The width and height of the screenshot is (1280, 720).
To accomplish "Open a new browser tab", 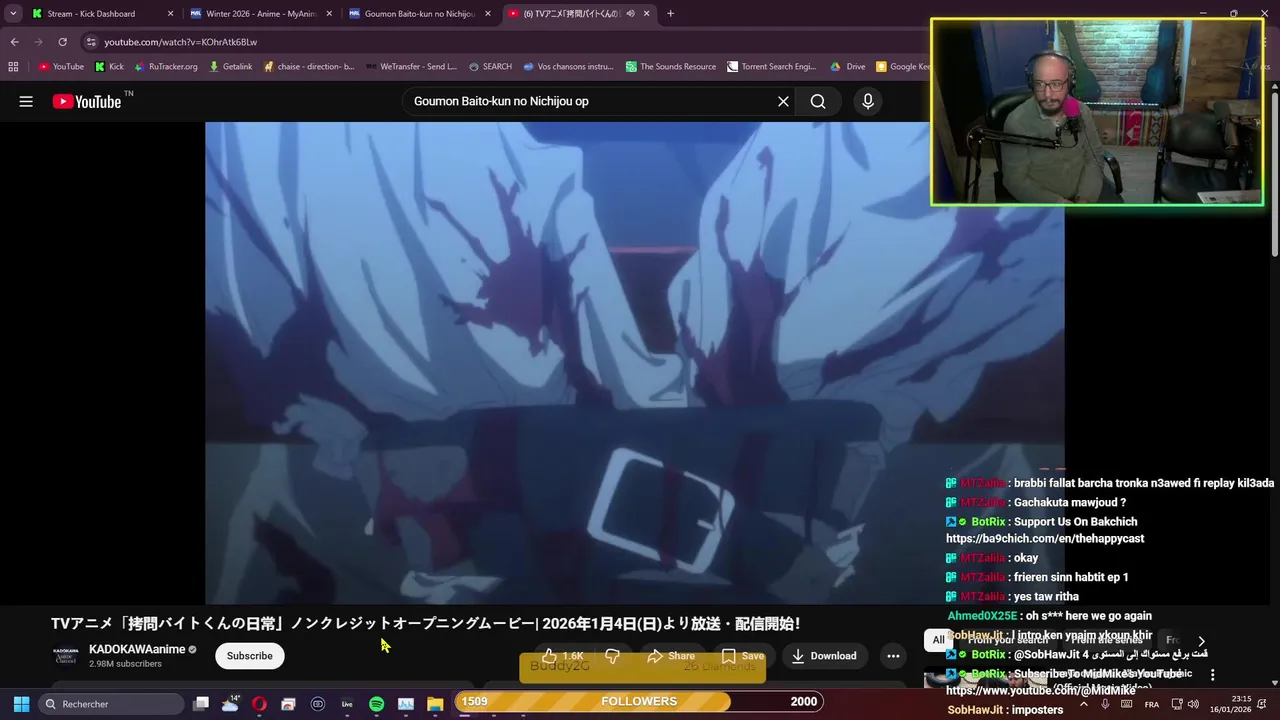I will point(670,14).
